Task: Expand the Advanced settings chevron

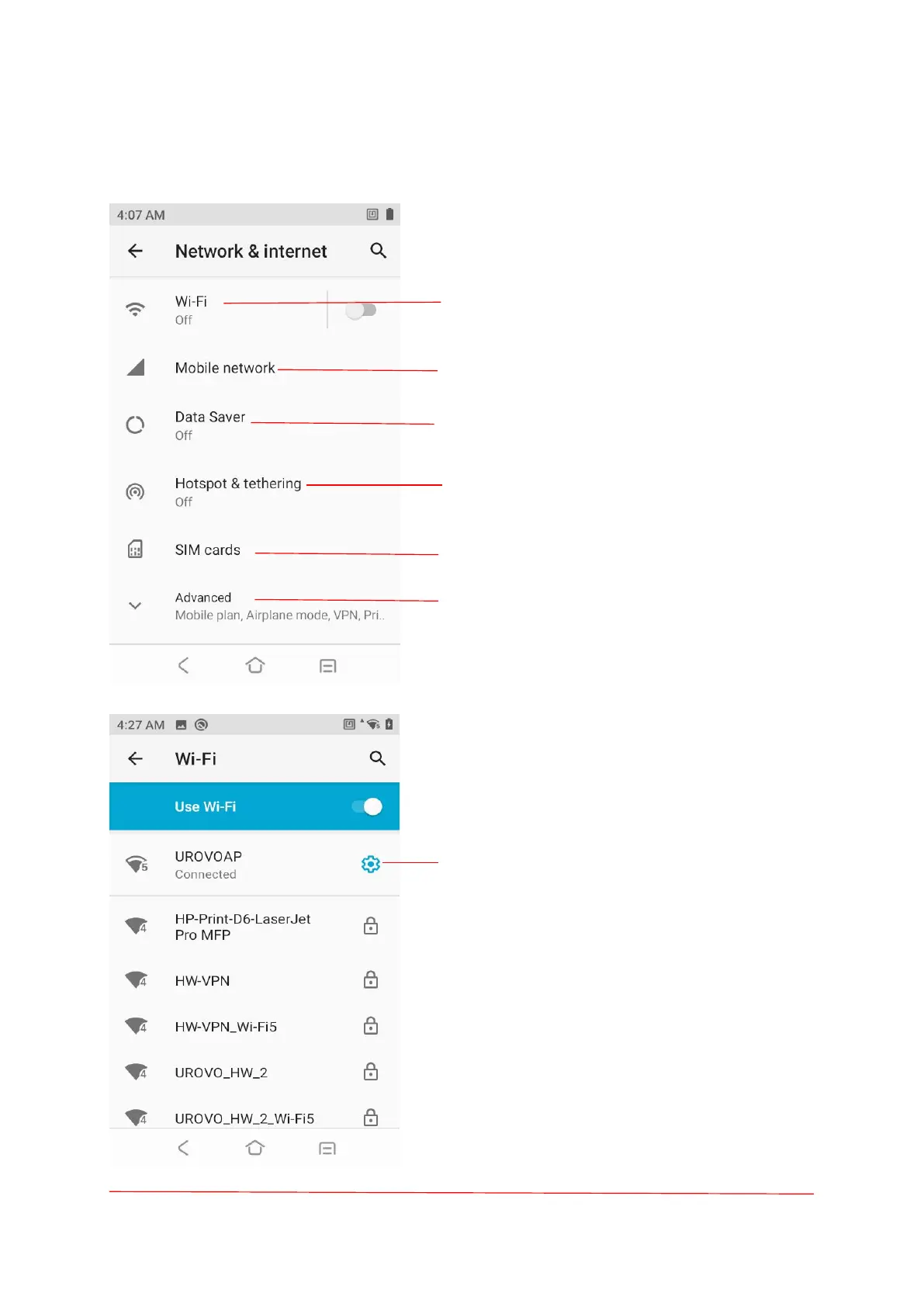Action: [135, 605]
